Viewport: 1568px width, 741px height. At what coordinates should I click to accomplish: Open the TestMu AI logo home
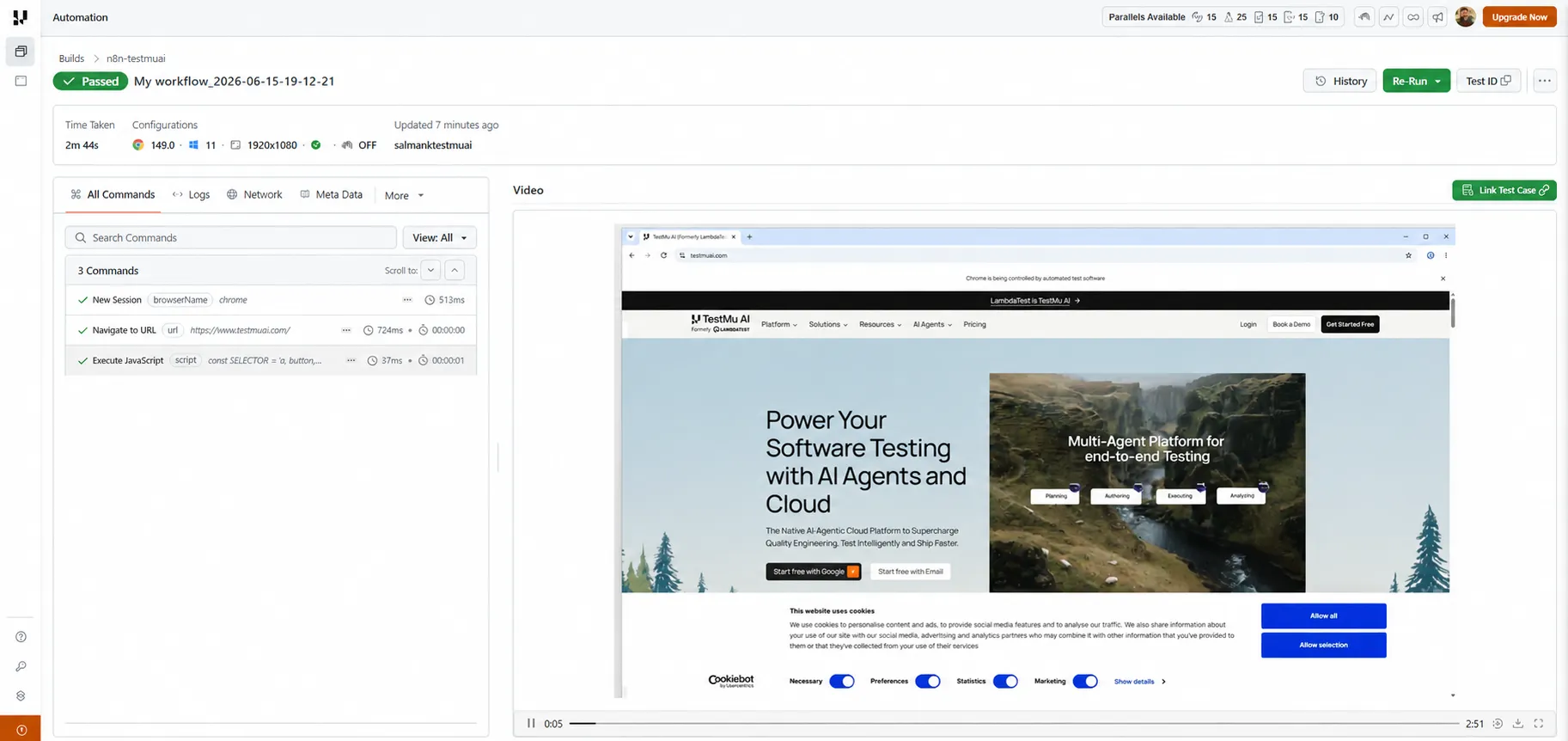[x=20, y=17]
